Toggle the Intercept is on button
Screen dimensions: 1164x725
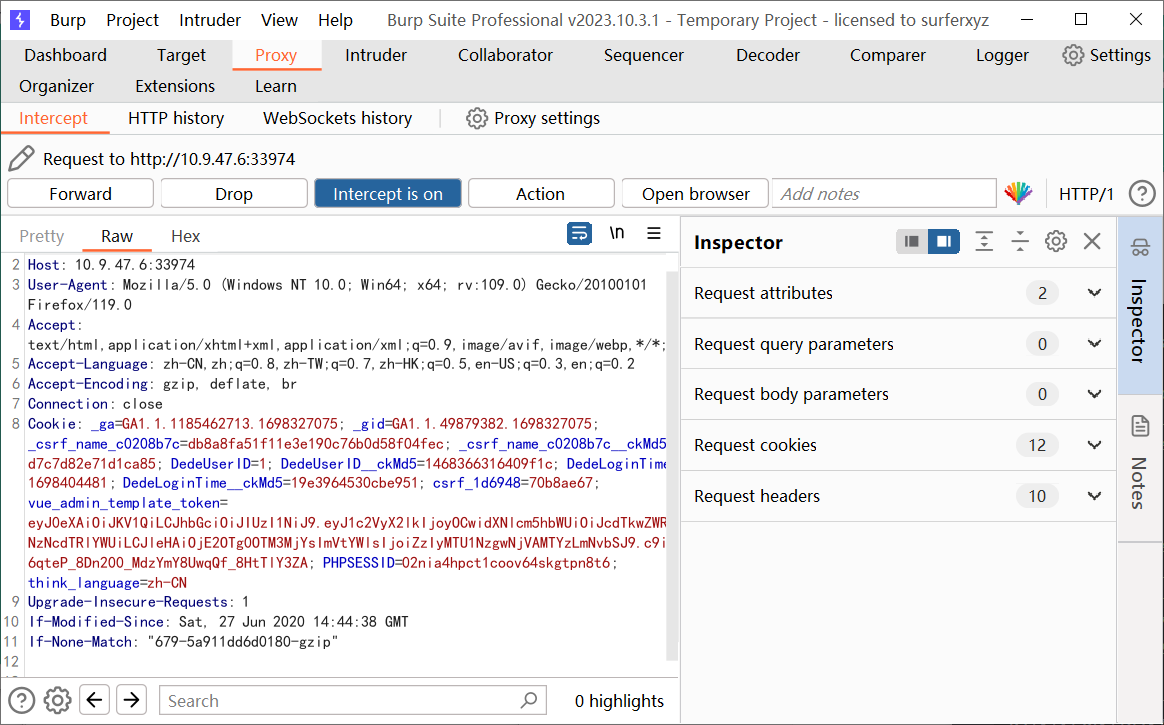tap(388, 194)
